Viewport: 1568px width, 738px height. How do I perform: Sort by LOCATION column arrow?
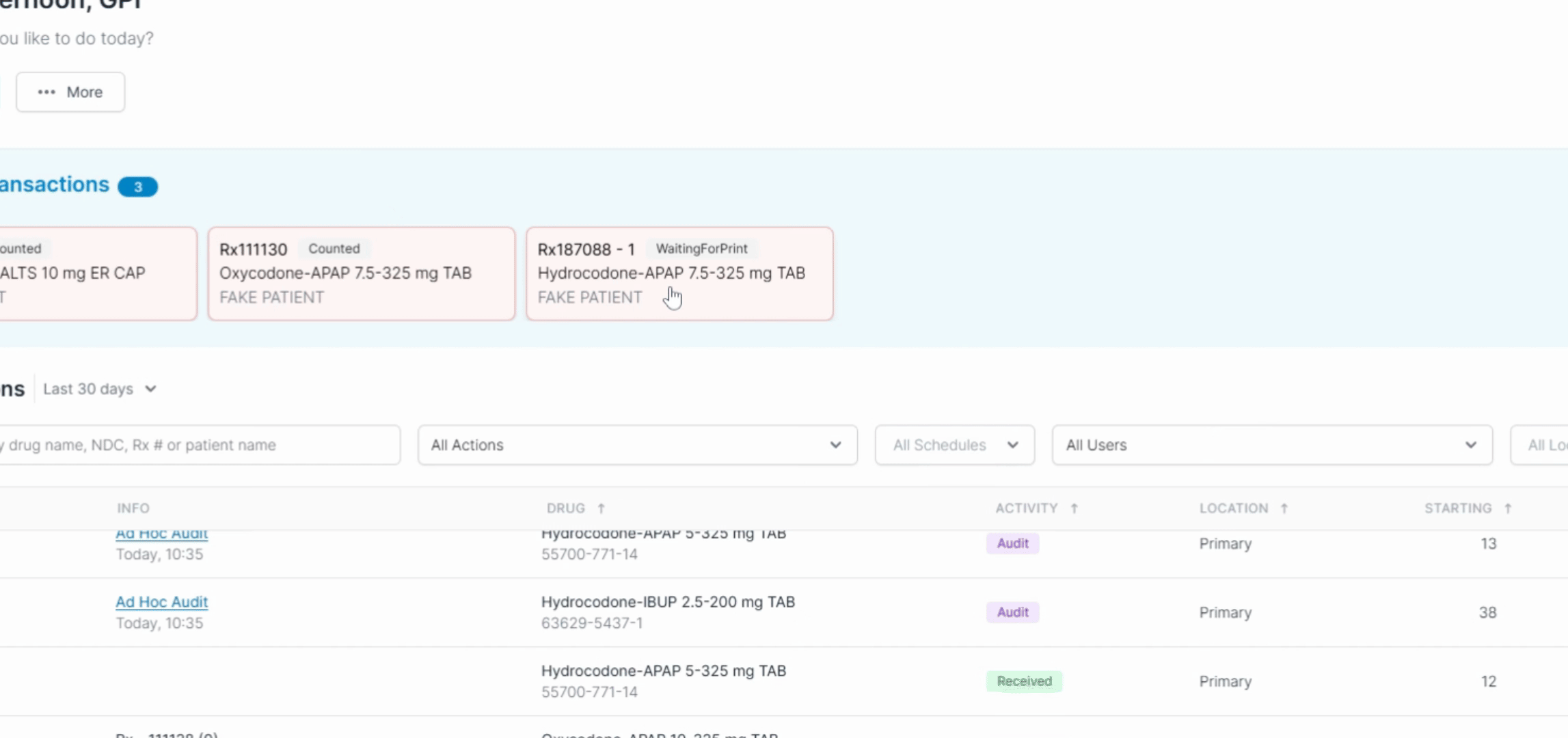(1284, 508)
